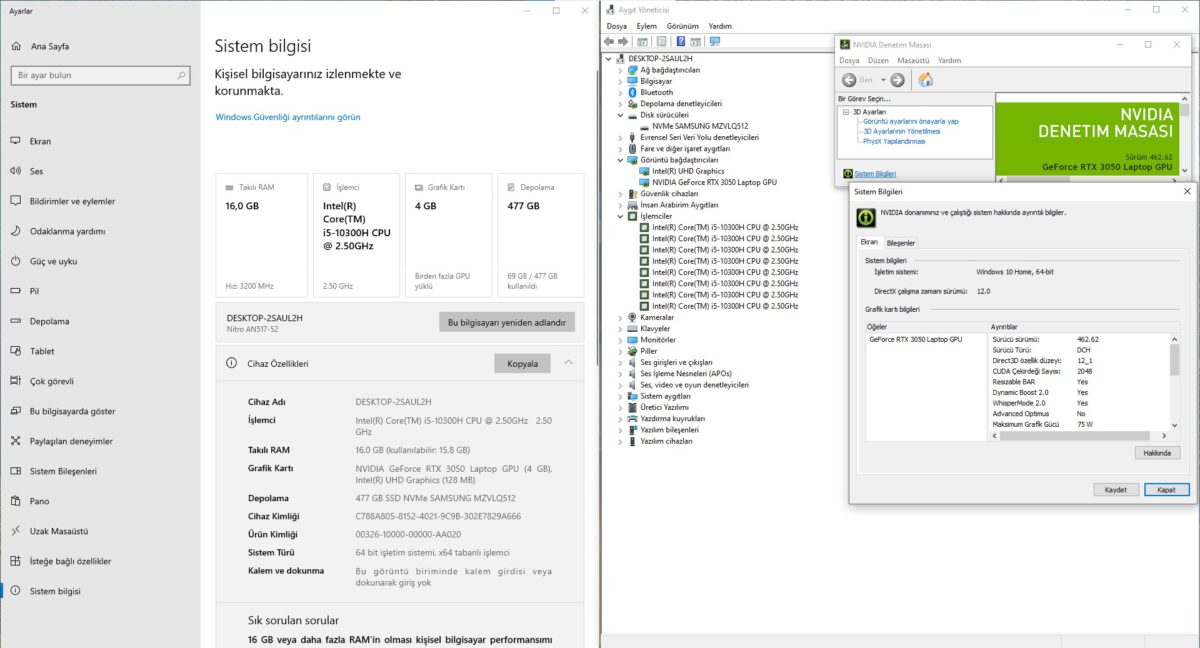Open Ana Sayfa home icon in Settings

(15, 46)
